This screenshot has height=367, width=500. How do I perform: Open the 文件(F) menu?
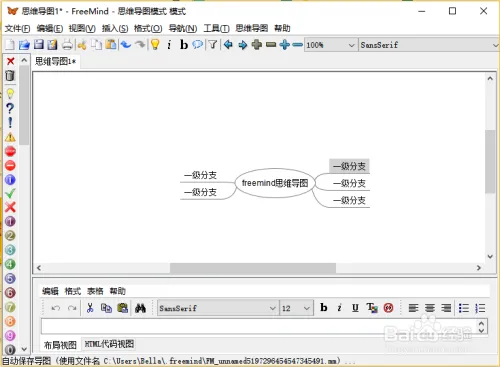click(17, 28)
